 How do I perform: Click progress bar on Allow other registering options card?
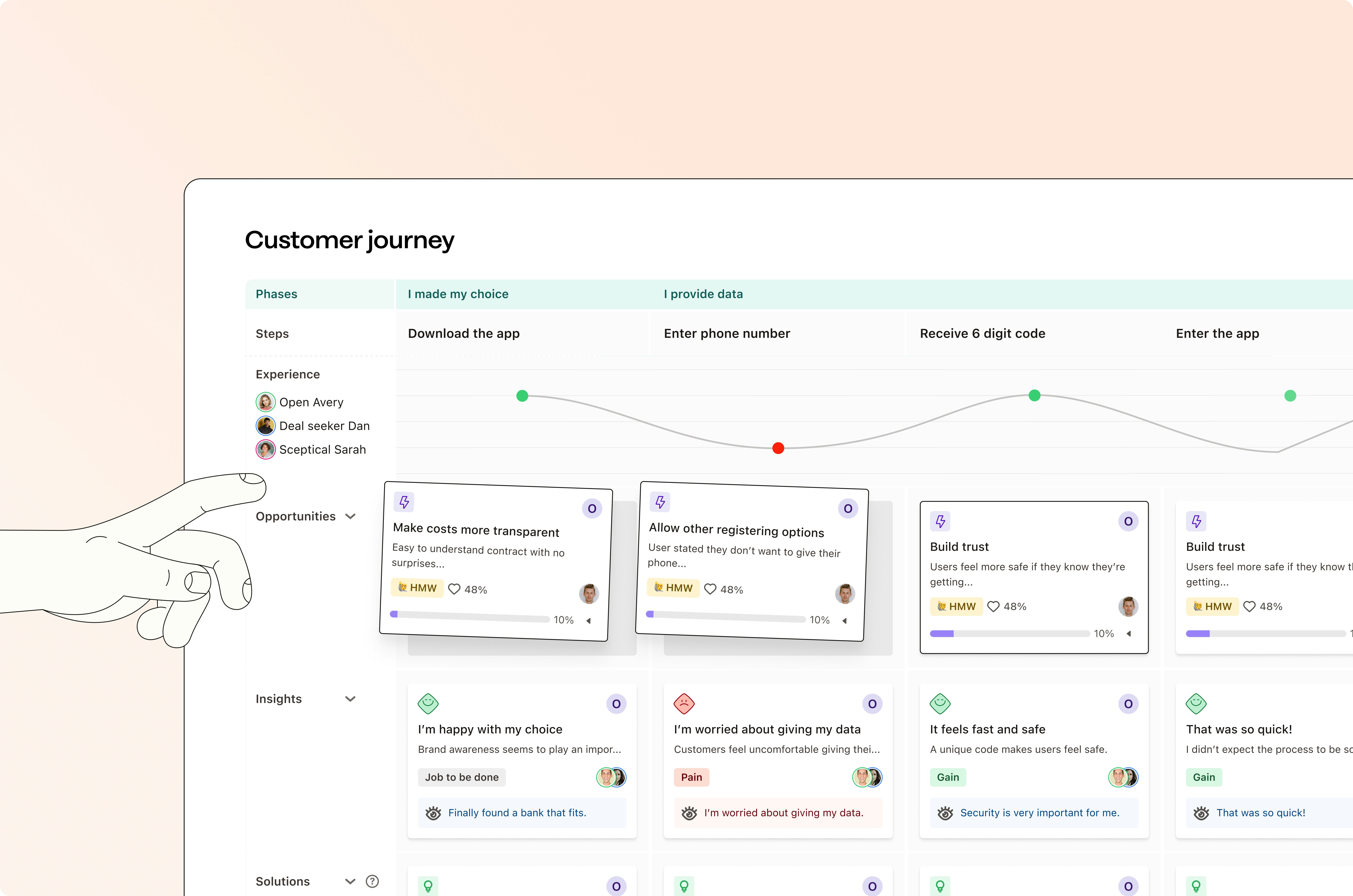[x=726, y=617]
